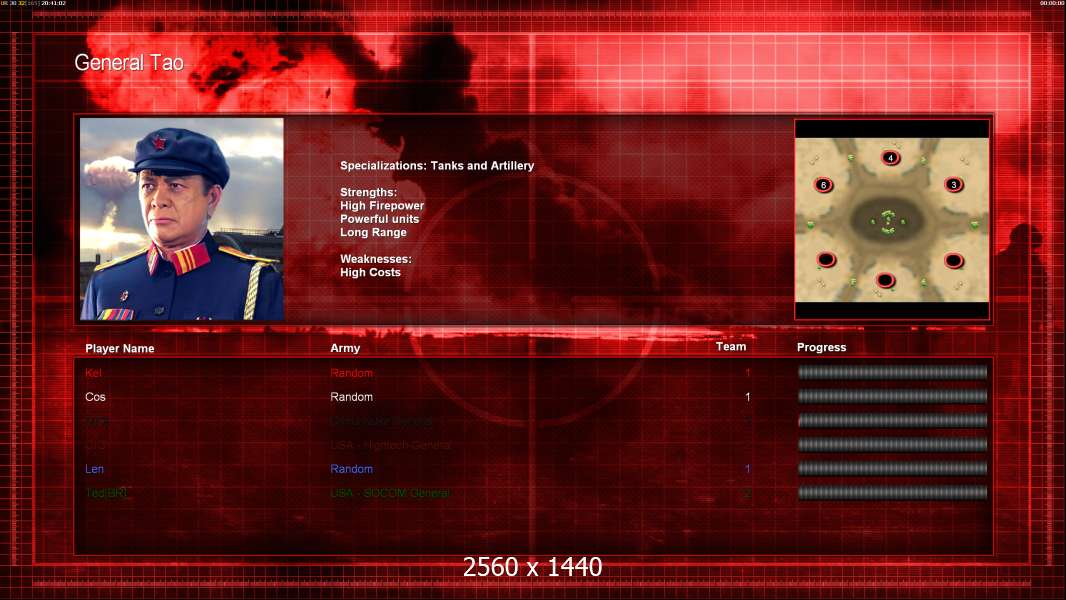This screenshot has height=600, width=1066.
Task: Click the Long Range strength line
Action: tap(373, 232)
